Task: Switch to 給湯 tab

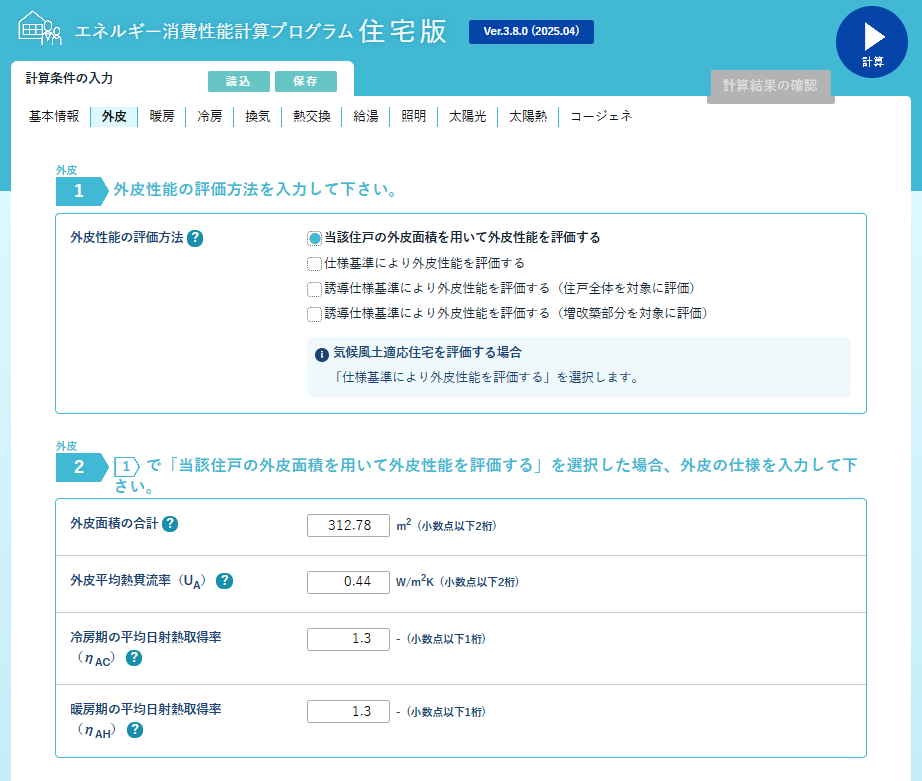Action: pos(366,116)
